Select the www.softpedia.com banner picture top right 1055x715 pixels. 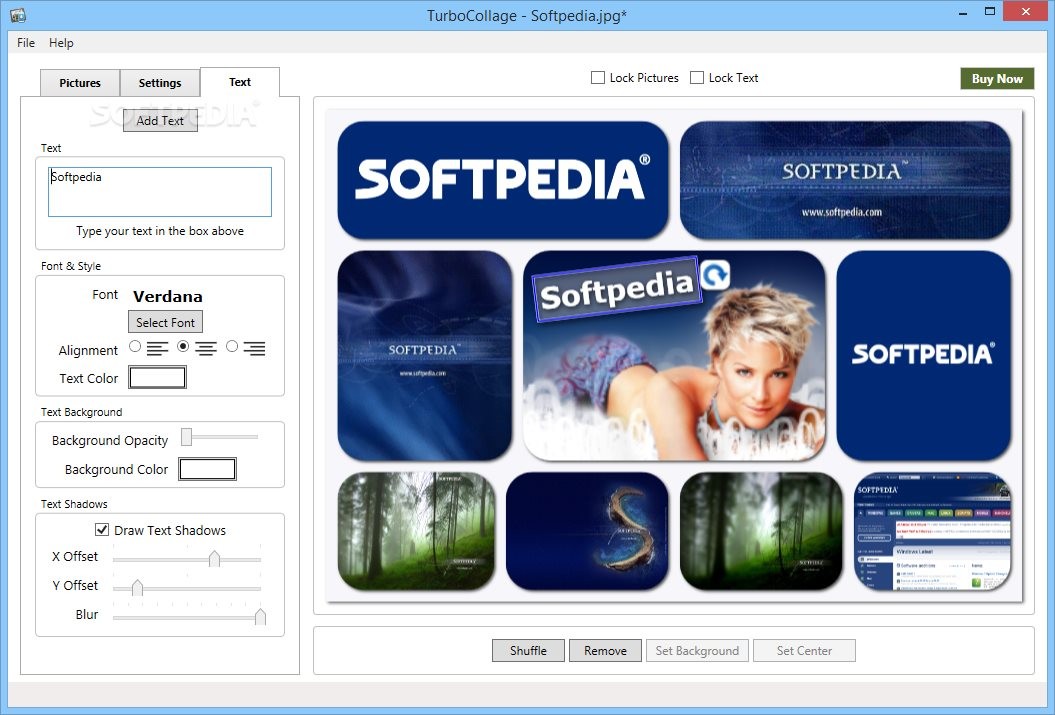845,180
